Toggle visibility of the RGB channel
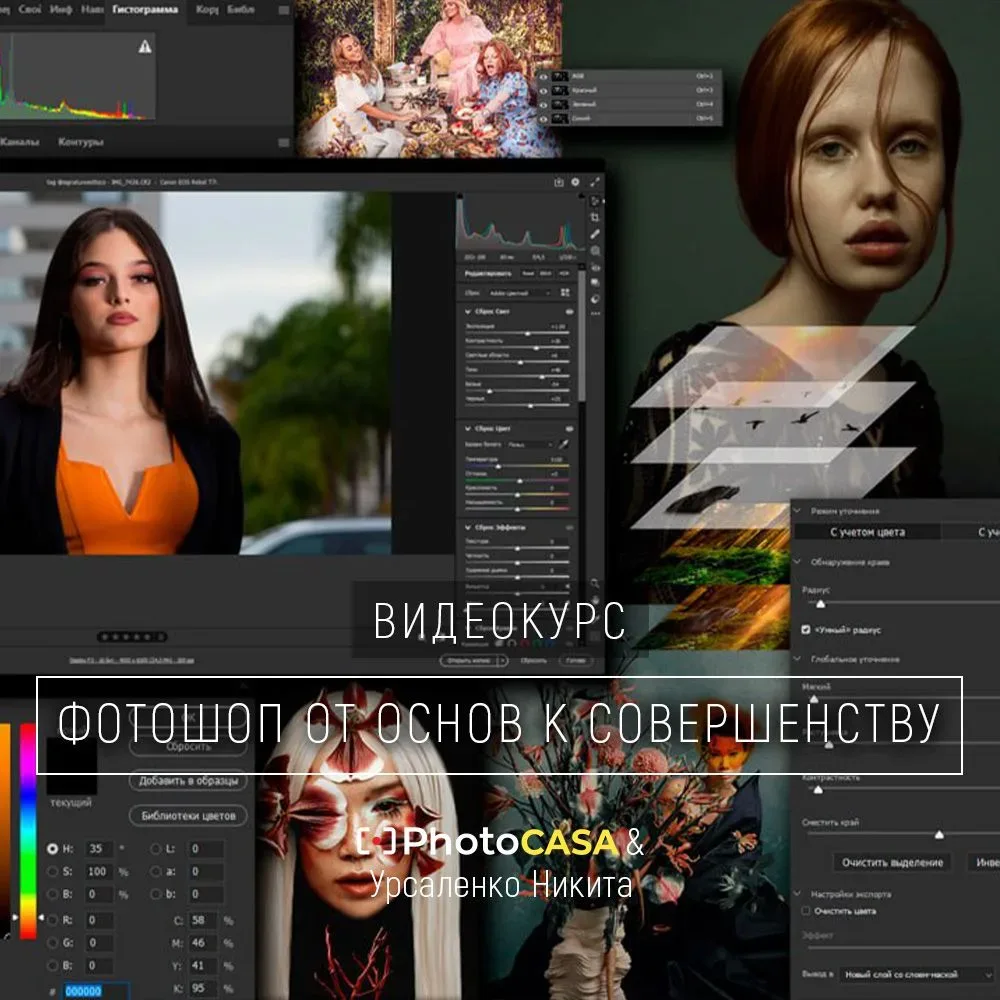The width and height of the screenshot is (1000, 1000). [x=543, y=76]
